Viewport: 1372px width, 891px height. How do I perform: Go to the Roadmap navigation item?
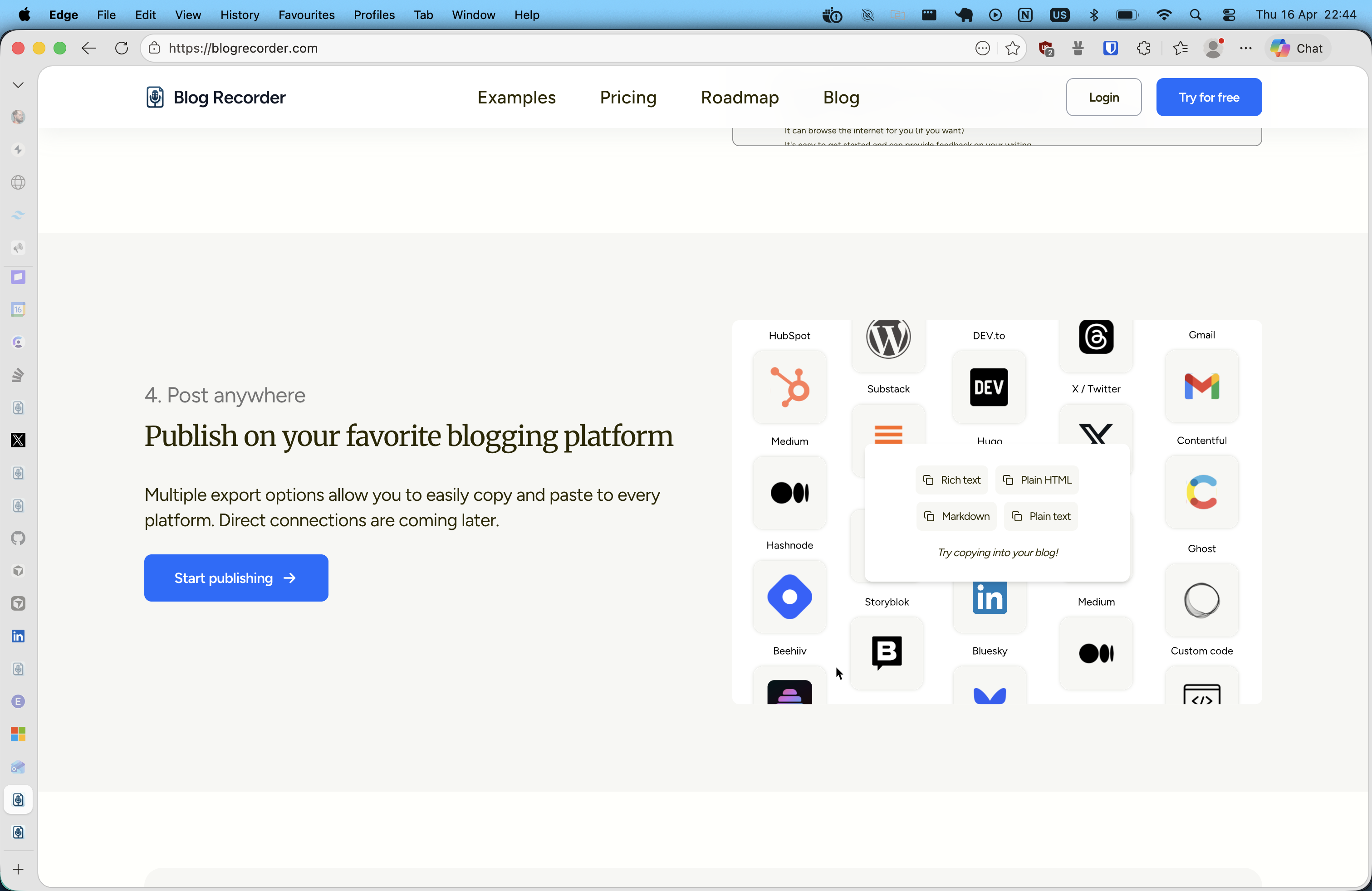pos(740,97)
